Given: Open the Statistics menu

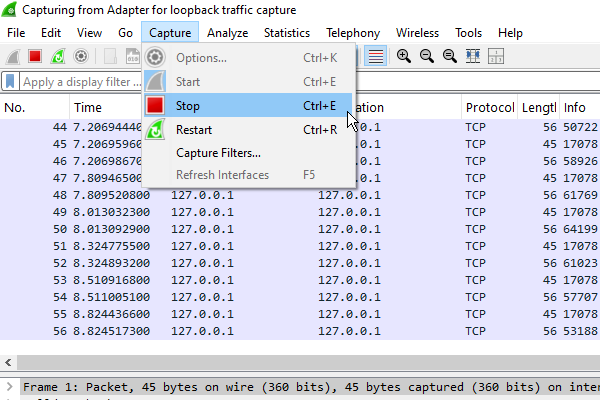Looking at the screenshot, I should [x=287, y=33].
